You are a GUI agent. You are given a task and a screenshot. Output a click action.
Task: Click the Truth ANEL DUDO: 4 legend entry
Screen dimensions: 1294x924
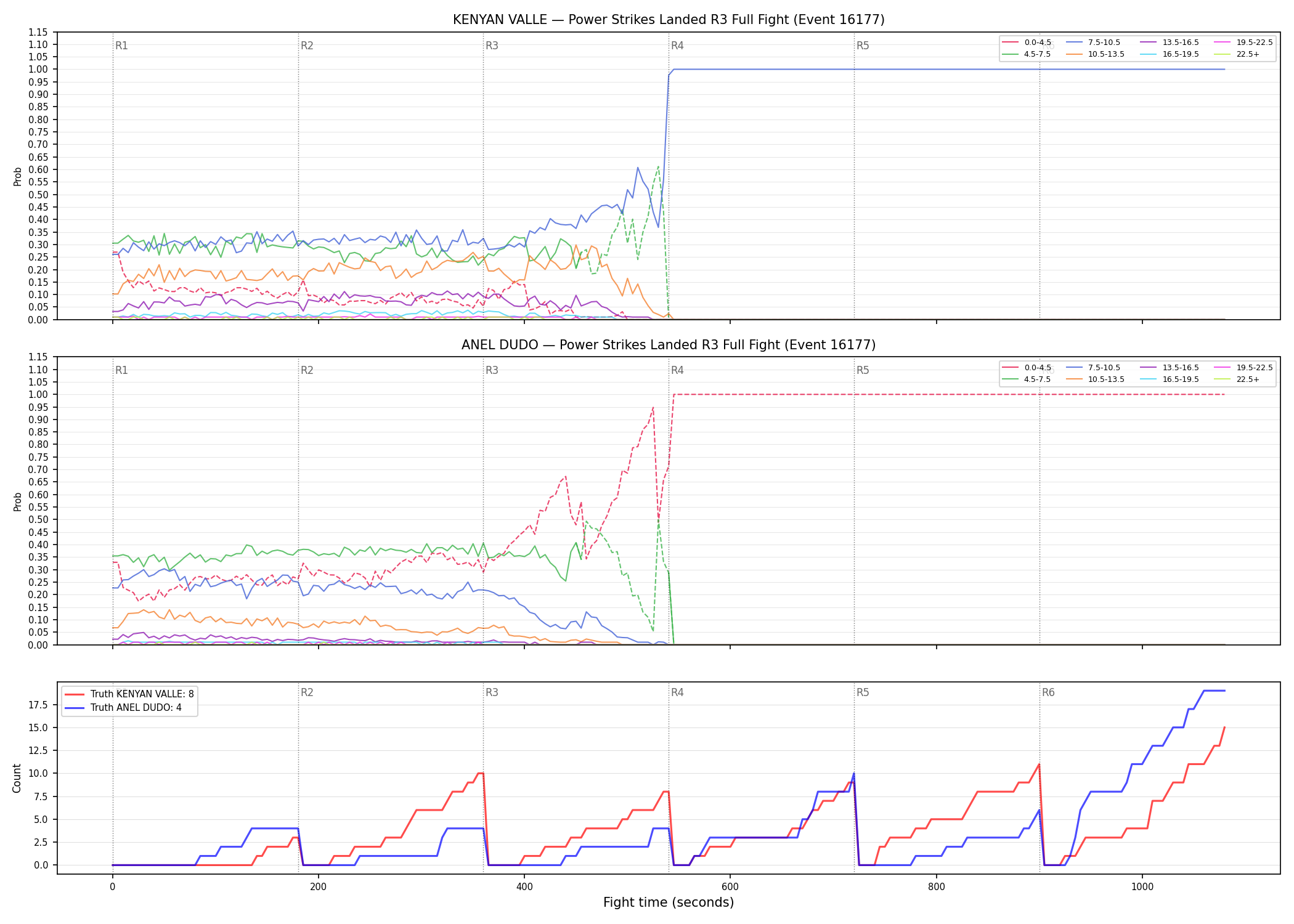(x=123, y=708)
